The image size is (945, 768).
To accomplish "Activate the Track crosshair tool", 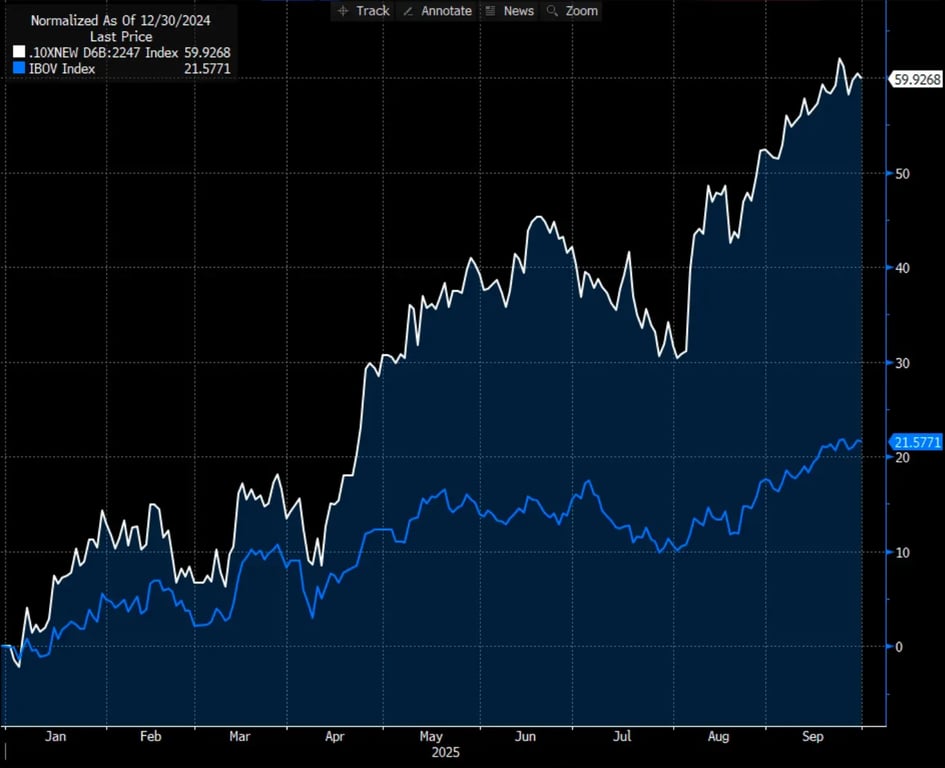I will [364, 10].
